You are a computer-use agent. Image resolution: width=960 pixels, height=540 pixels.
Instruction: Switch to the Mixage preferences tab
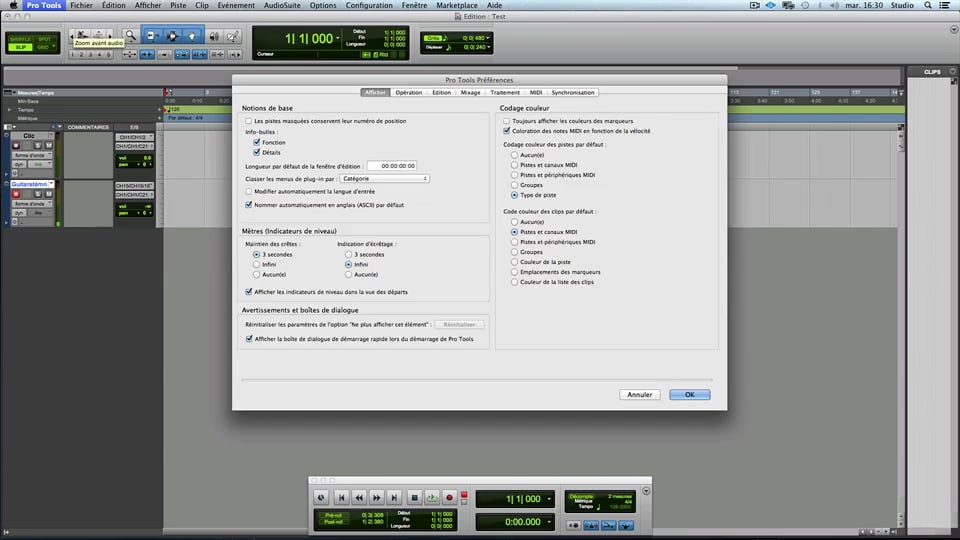pos(470,92)
